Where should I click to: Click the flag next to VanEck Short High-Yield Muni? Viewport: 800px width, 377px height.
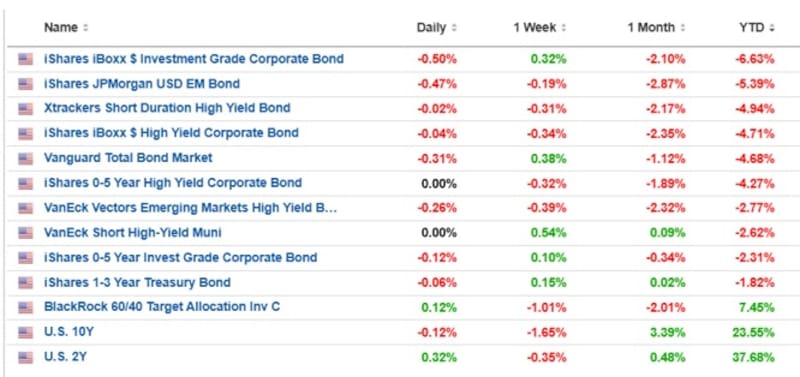[26, 234]
